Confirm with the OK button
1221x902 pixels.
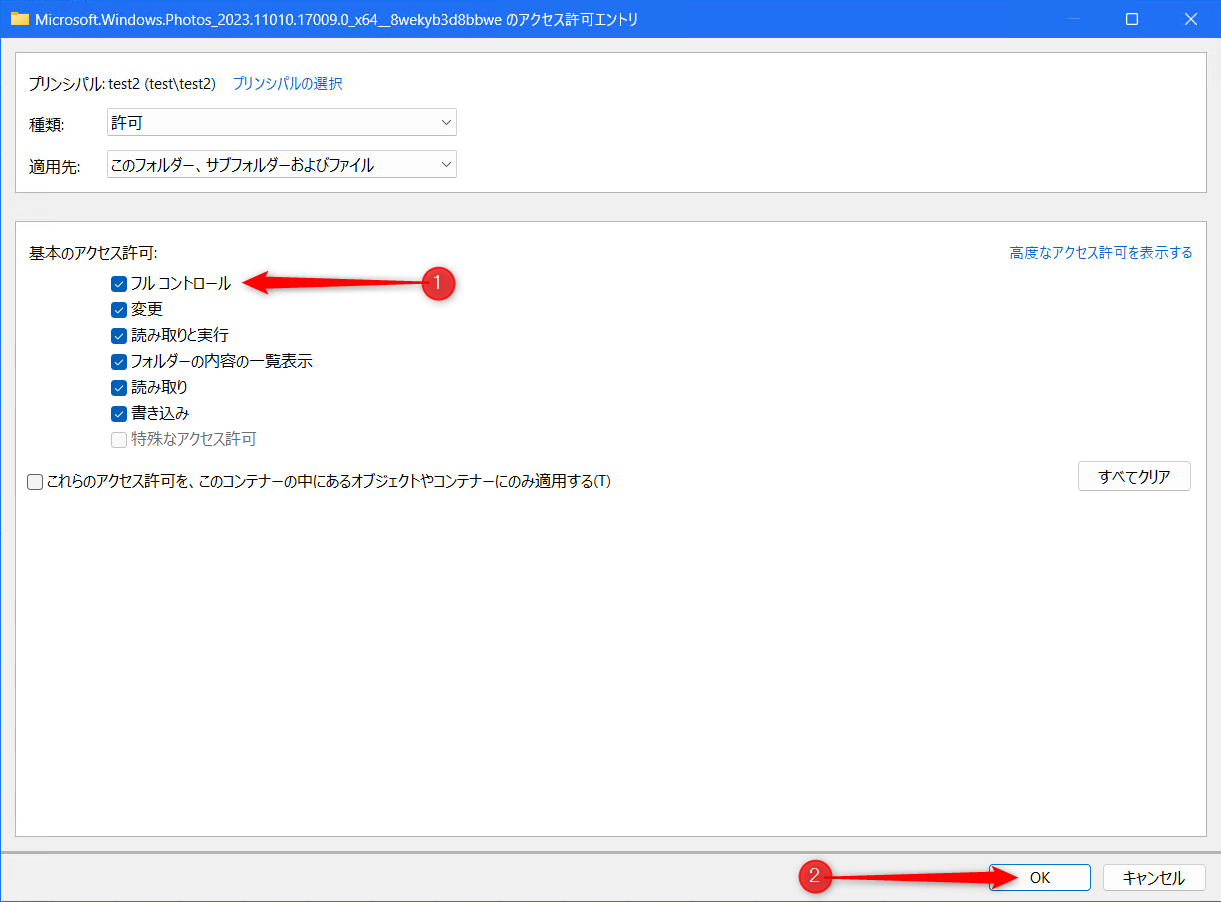1039,878
